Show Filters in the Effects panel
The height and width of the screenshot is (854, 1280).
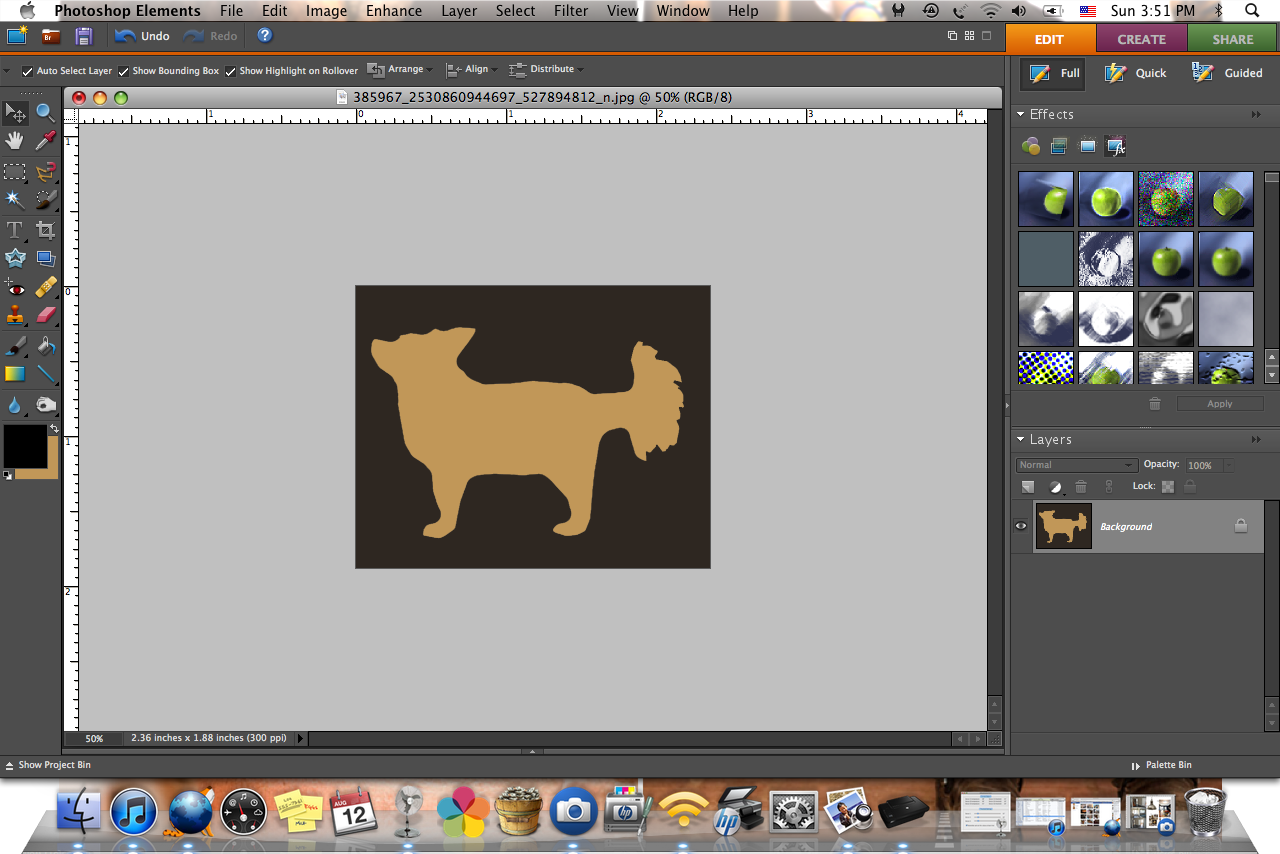coord(1031,147)
